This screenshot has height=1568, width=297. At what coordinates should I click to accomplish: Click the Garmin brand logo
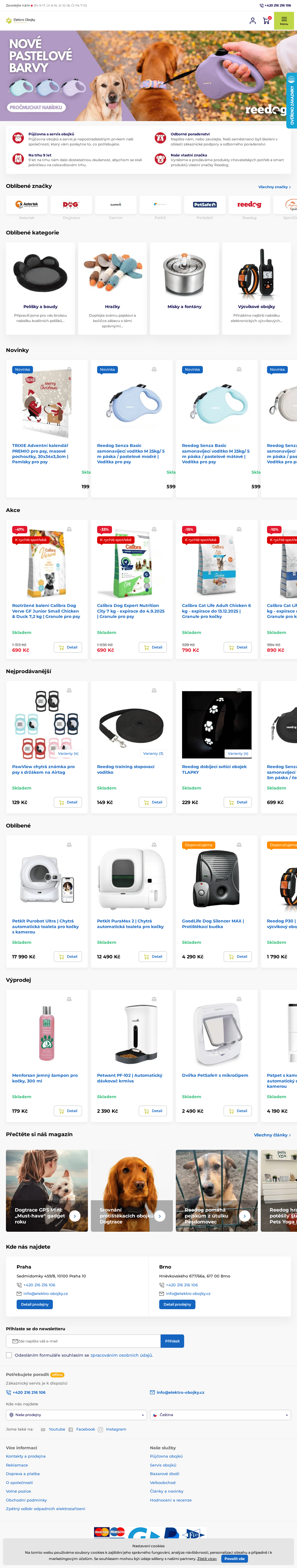point(116,204)
